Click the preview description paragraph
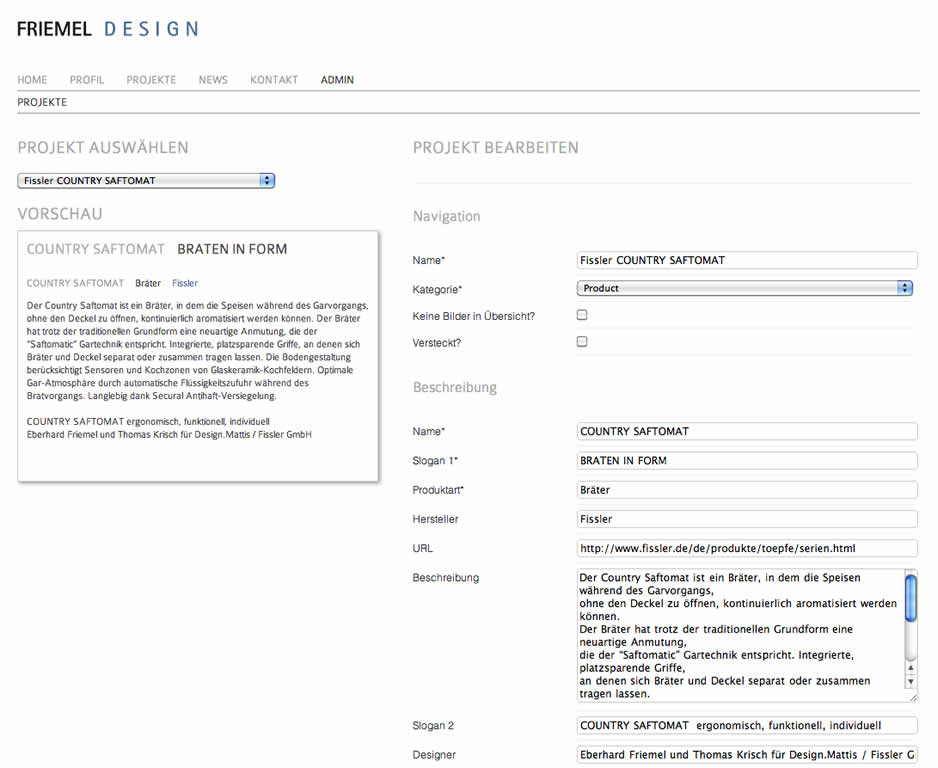The image size is (938, 768). [x=198, y=351]
